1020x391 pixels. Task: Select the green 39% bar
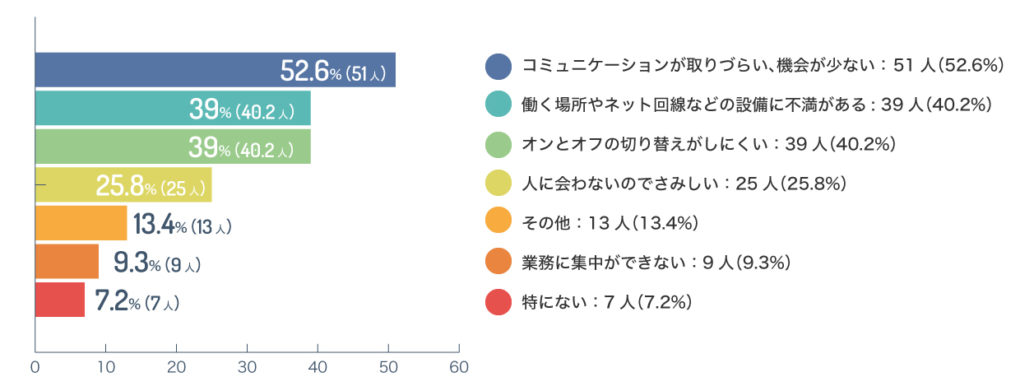tap(173, 146)
